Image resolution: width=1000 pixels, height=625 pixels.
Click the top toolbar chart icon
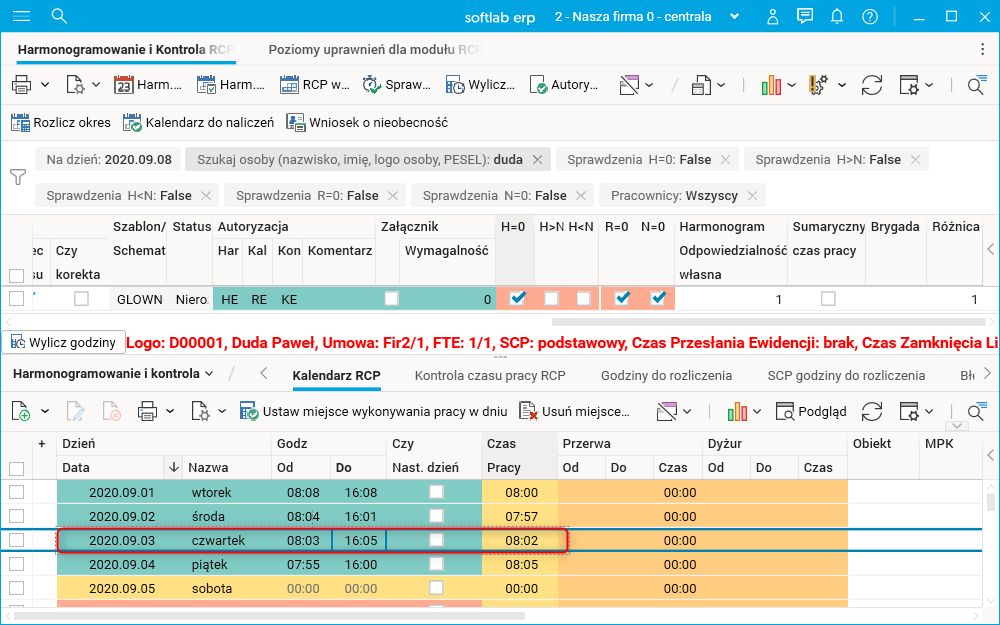pyautogui.click(x=771, y=85)
